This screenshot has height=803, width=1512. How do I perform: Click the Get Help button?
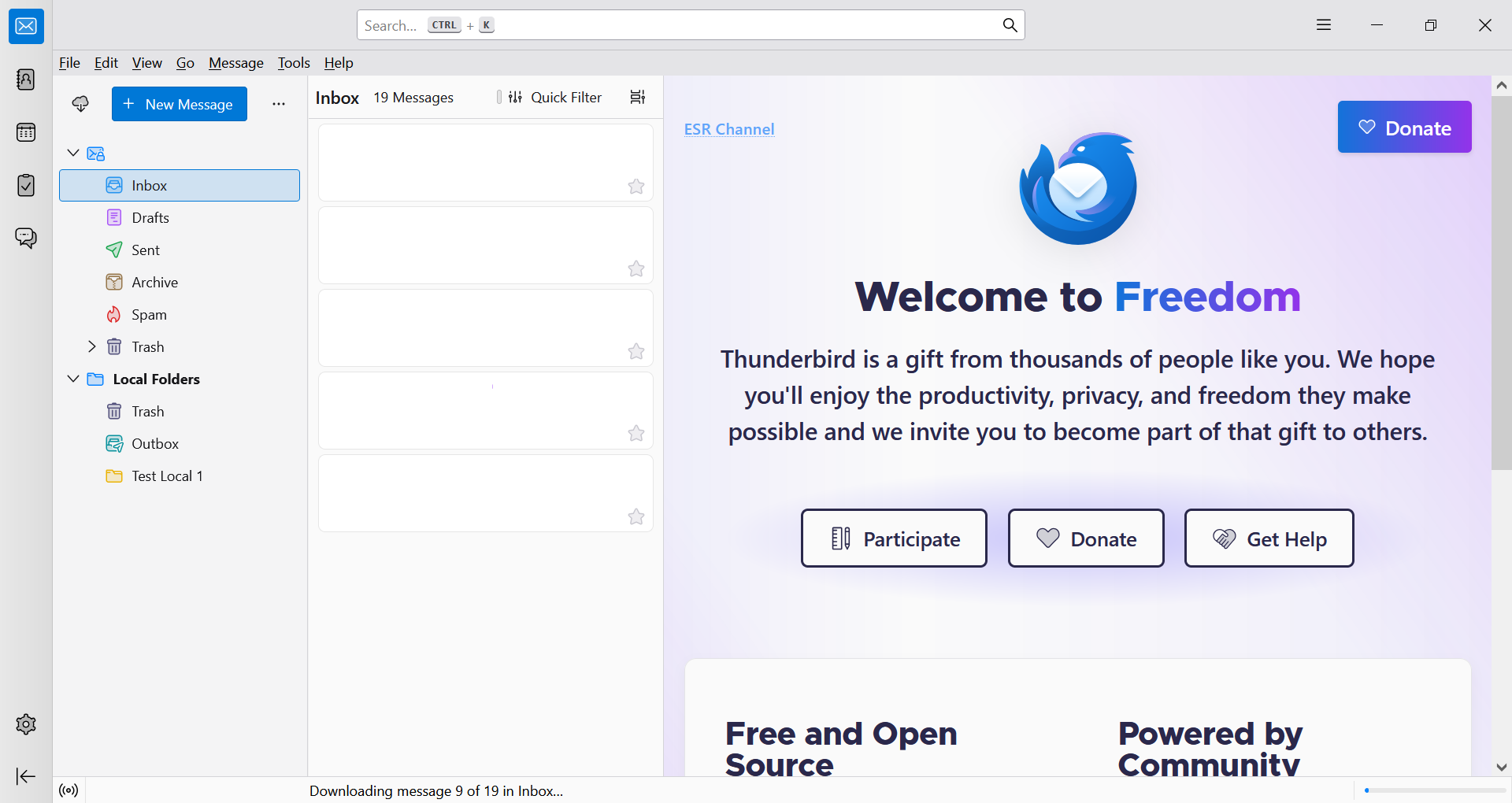point(1269,538)
